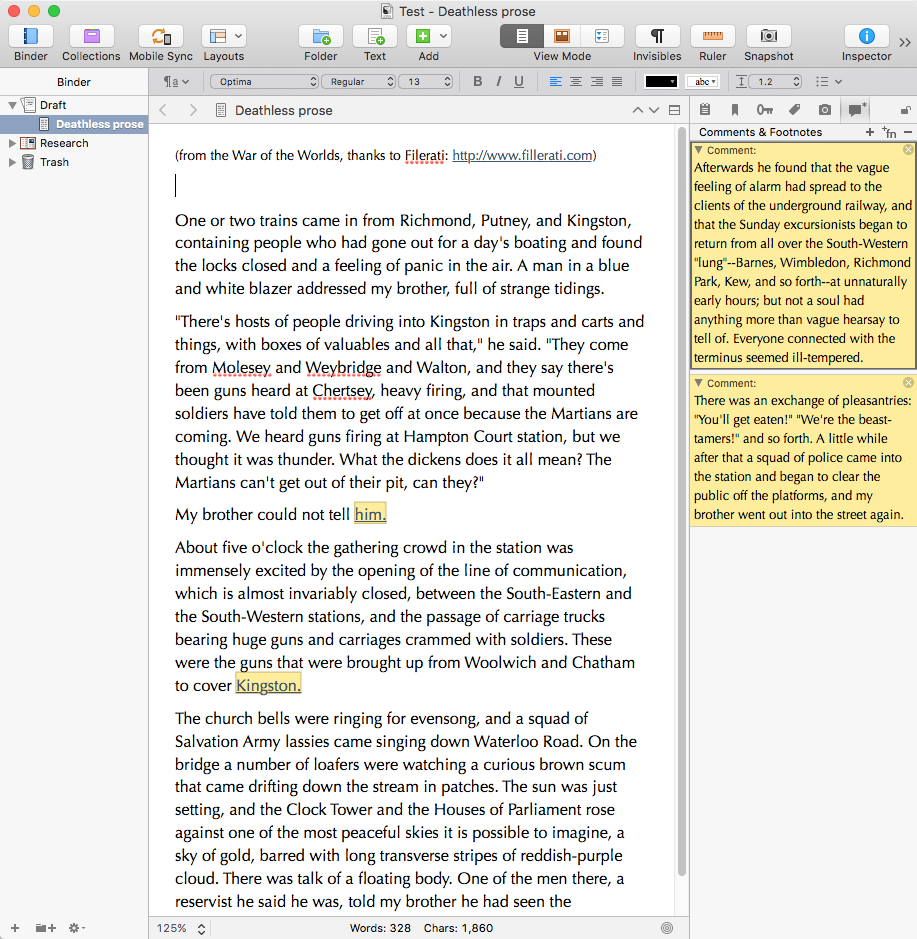
Task: Center align the text
Action: pos(576,81)
